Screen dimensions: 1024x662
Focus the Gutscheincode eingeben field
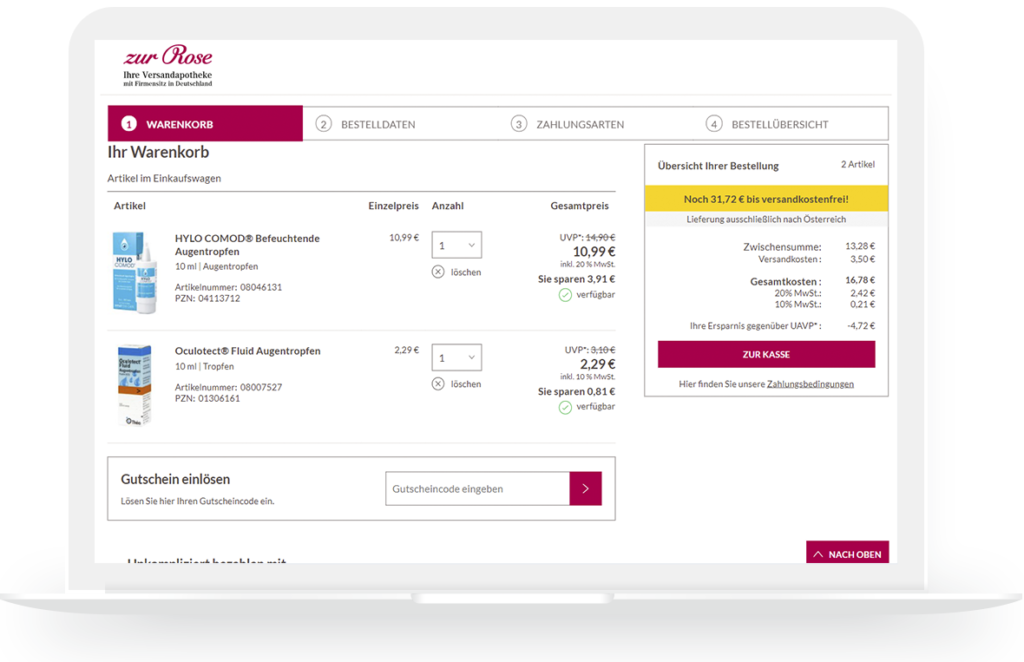click(x=477, y=489)
